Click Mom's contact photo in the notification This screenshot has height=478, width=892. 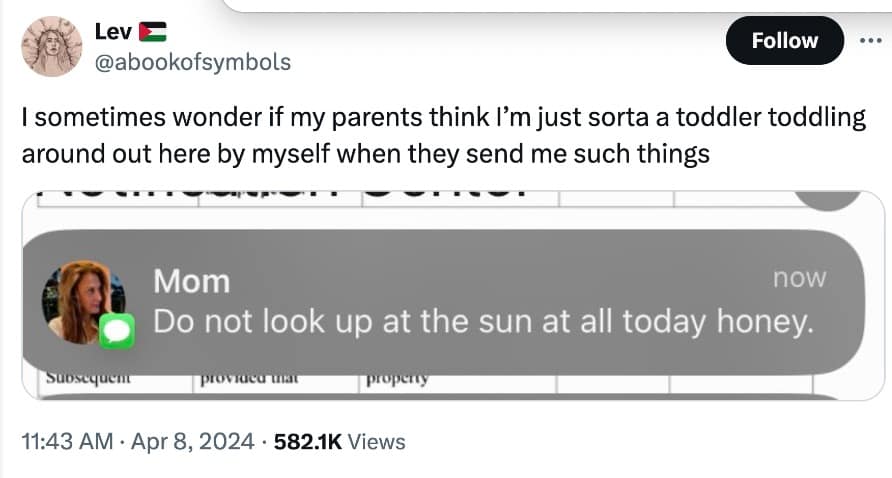click(x=80, y=299)
